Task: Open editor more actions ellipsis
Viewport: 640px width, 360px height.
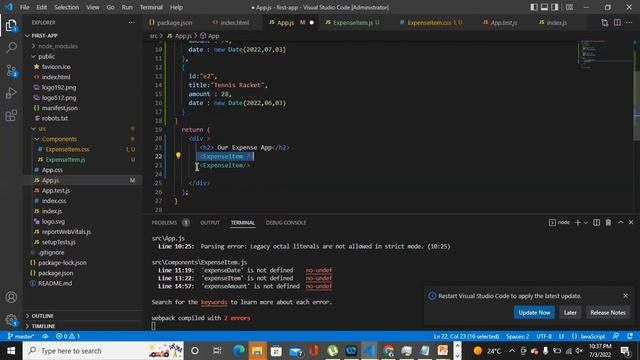Action: [x=629, y=23]
